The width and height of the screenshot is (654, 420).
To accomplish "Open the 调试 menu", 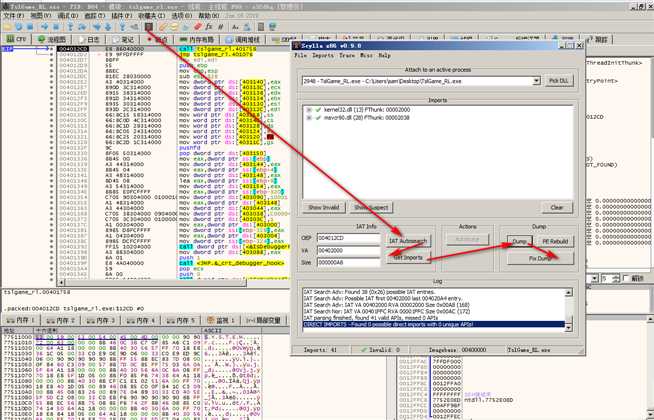I will [68, 16].
